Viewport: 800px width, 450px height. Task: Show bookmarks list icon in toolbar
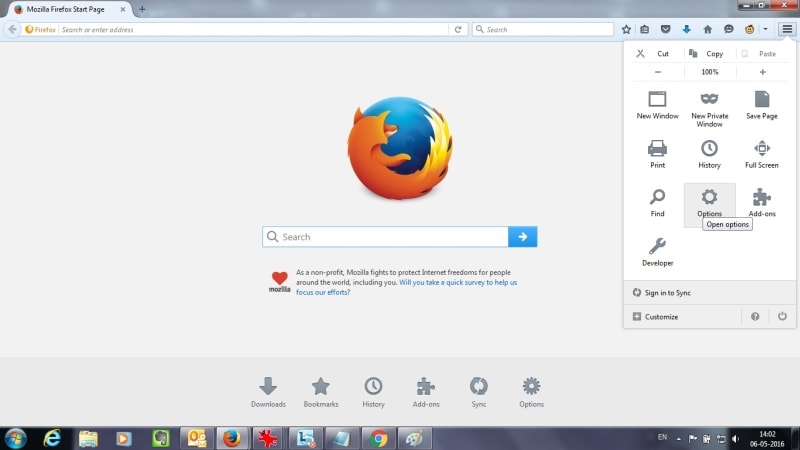[x=645, y=30]
